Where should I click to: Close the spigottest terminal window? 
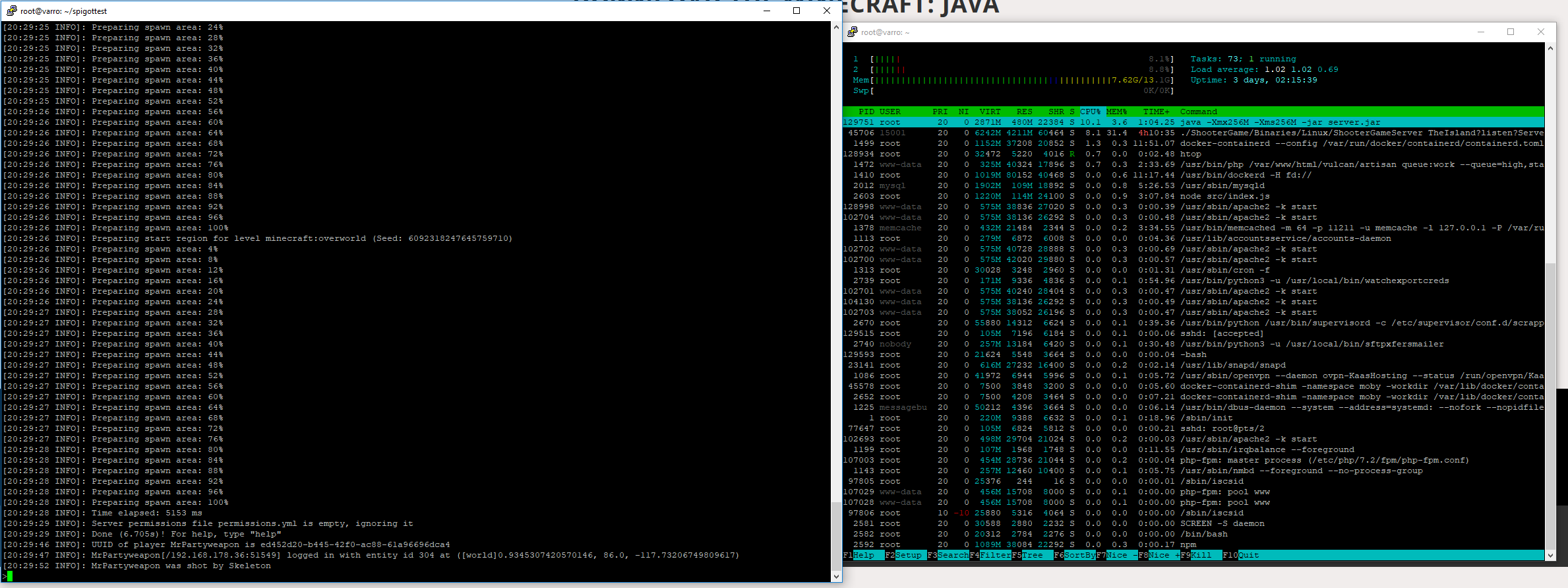point(827,11)
